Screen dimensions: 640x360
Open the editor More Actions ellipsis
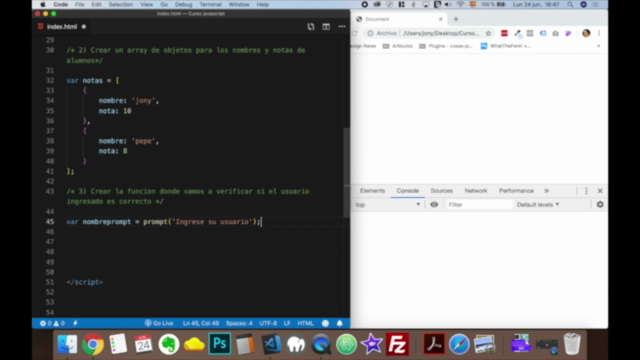[342, 27]
